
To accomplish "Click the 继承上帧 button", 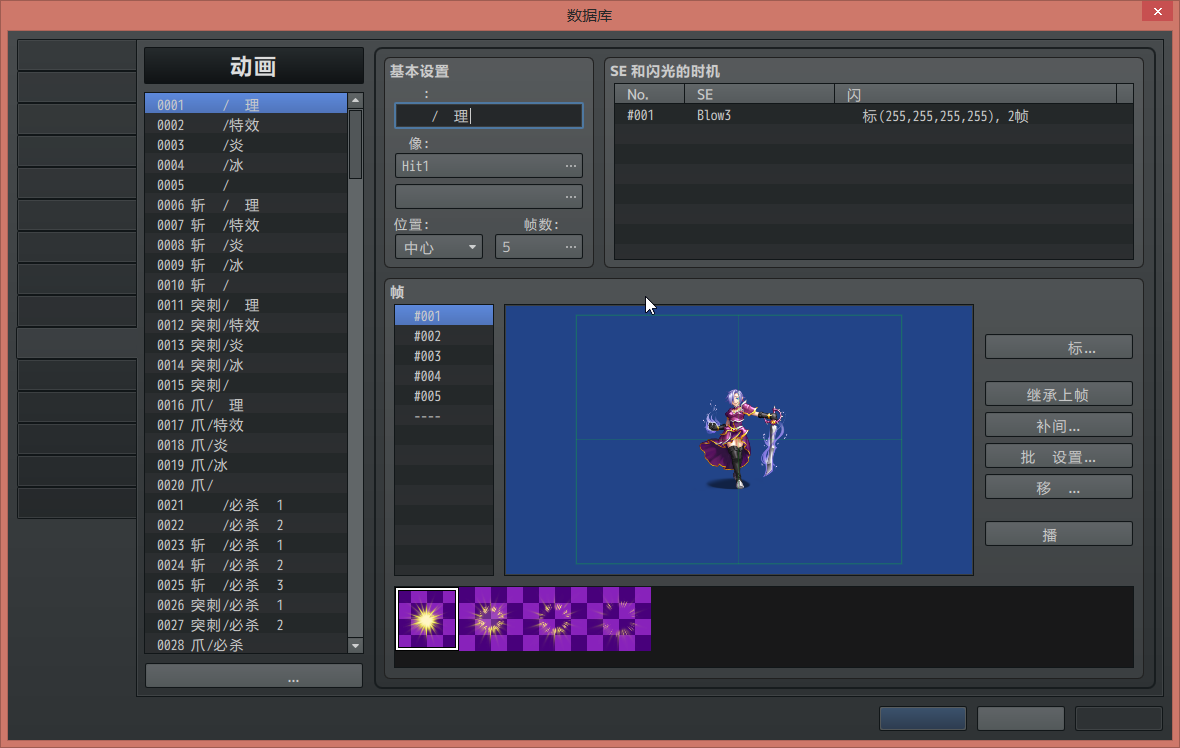I will click(x=1058, y=394).
